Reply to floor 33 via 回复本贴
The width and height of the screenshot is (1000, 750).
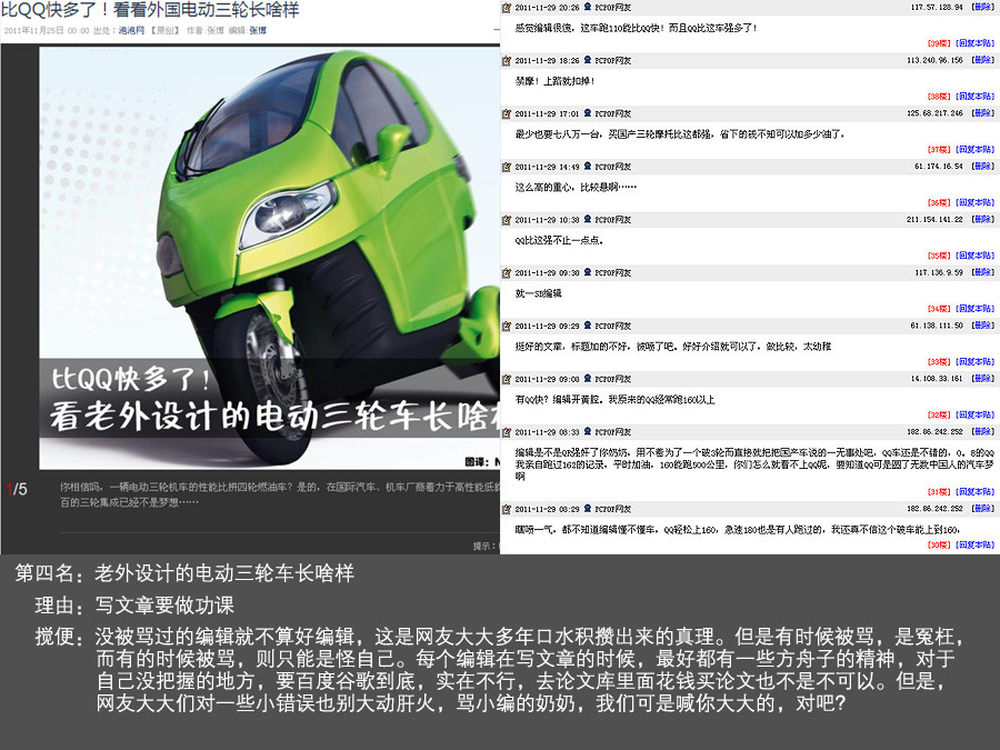(x=975, y=362)
